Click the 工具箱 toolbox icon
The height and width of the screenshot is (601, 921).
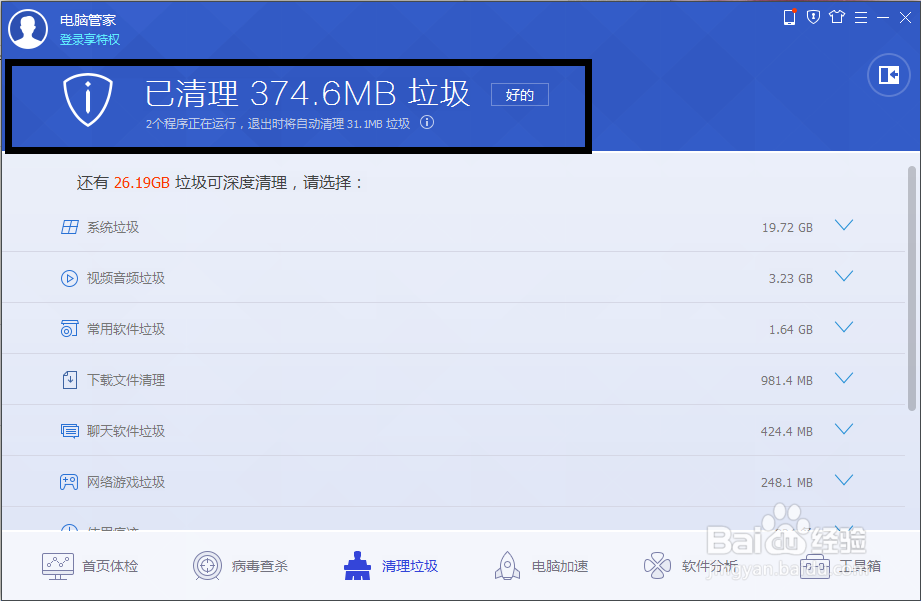[815, 566]
